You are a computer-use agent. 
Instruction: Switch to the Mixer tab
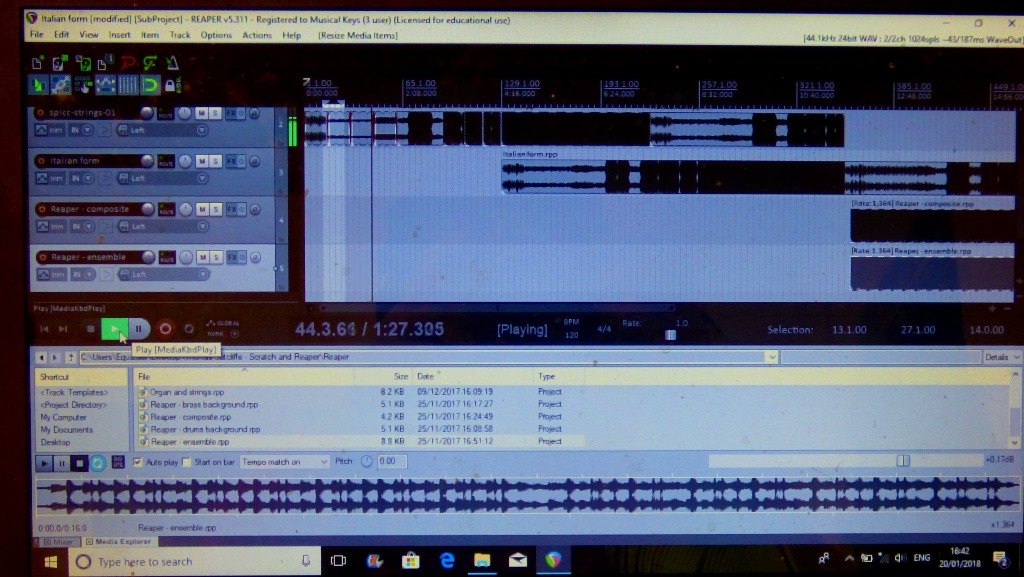[x=62, y=541]
